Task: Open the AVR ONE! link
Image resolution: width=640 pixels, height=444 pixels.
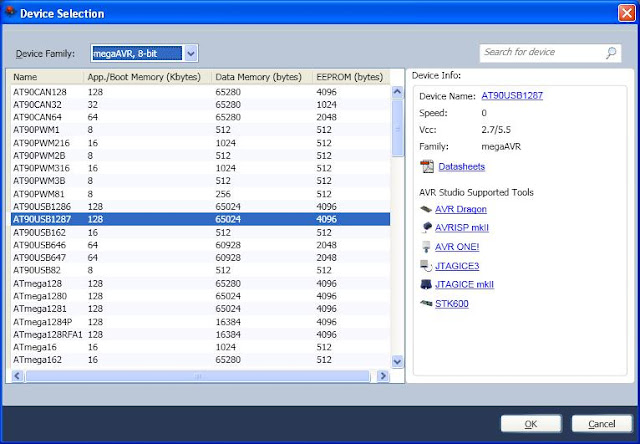Action: click(457, 246)
